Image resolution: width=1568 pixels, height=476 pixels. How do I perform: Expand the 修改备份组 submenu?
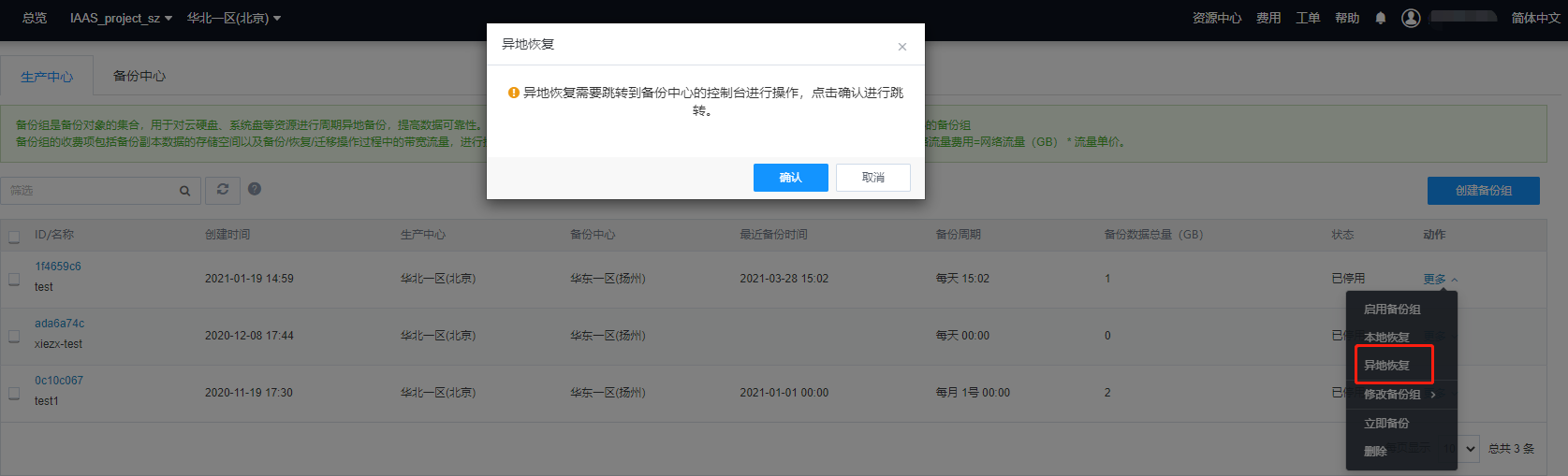click(1401, 395)
